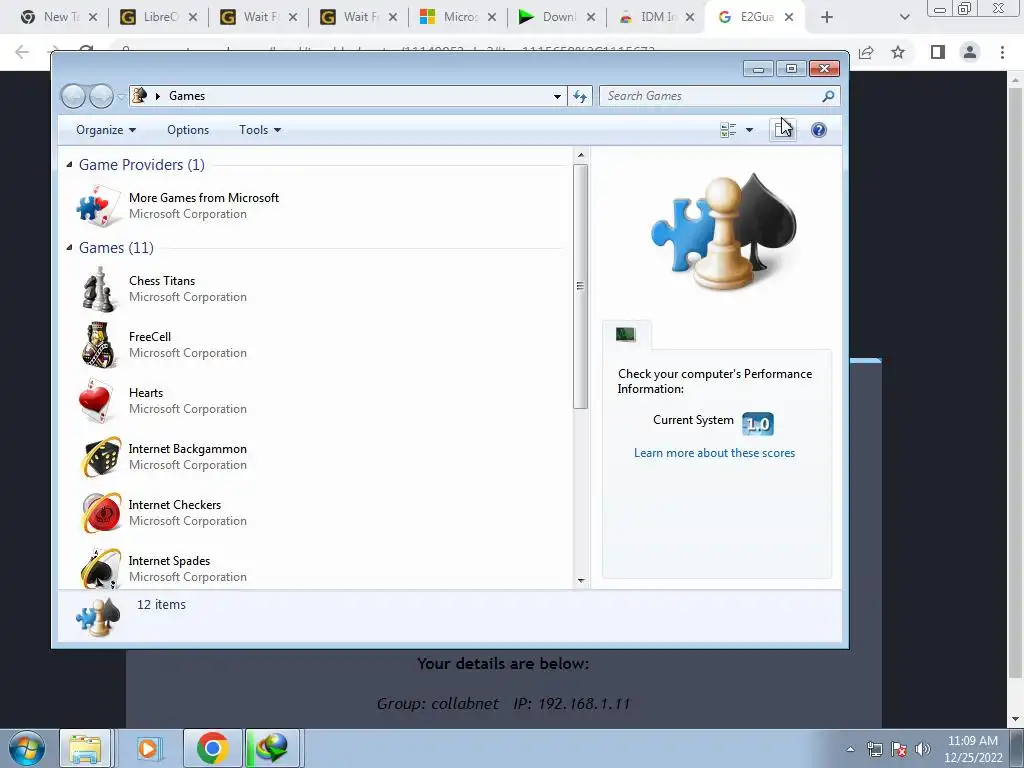The image size is (1024, 768).
Task: Click the games list scroll up arrow
Action: click(x=581, y=155)
